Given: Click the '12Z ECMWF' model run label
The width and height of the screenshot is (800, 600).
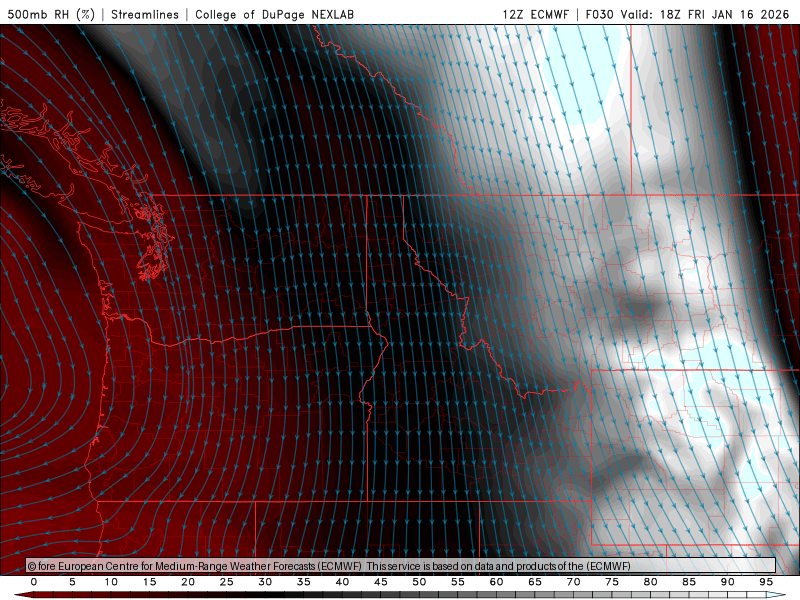Looking at the screenshot, I should click(535, 14).
